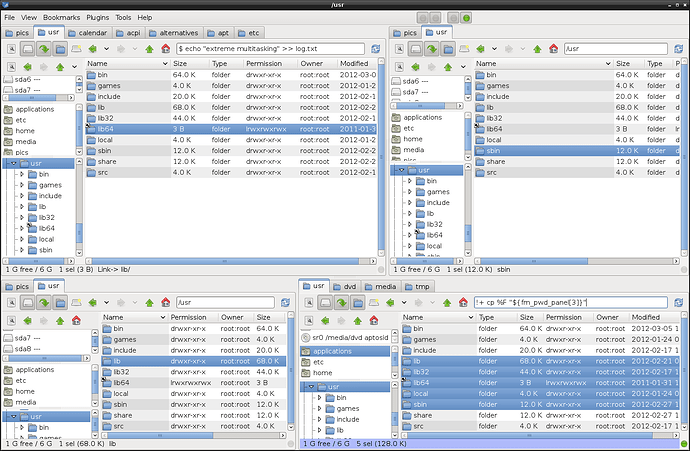Click horizontal scrollbar under top-right file list

[x=577, y=261]
